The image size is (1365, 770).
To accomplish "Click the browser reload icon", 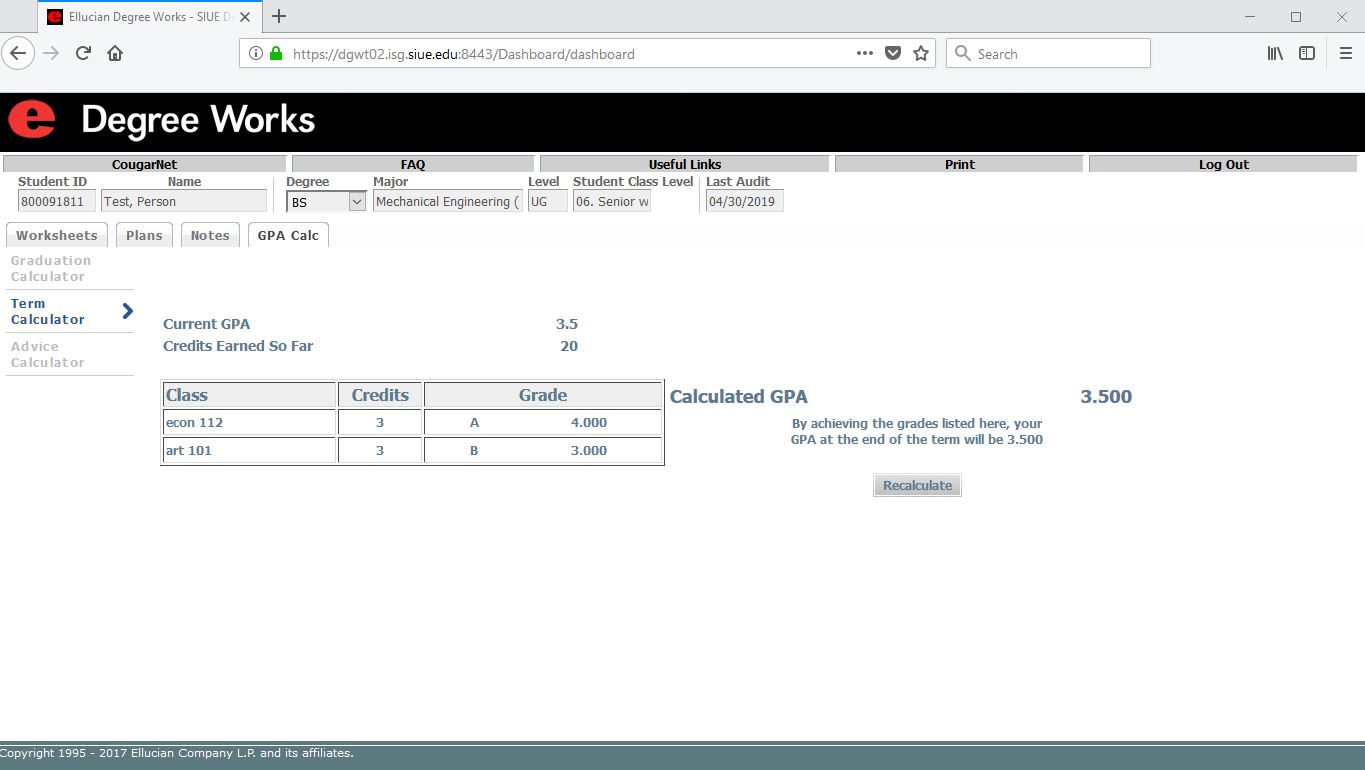I will (x=84, y=54).
